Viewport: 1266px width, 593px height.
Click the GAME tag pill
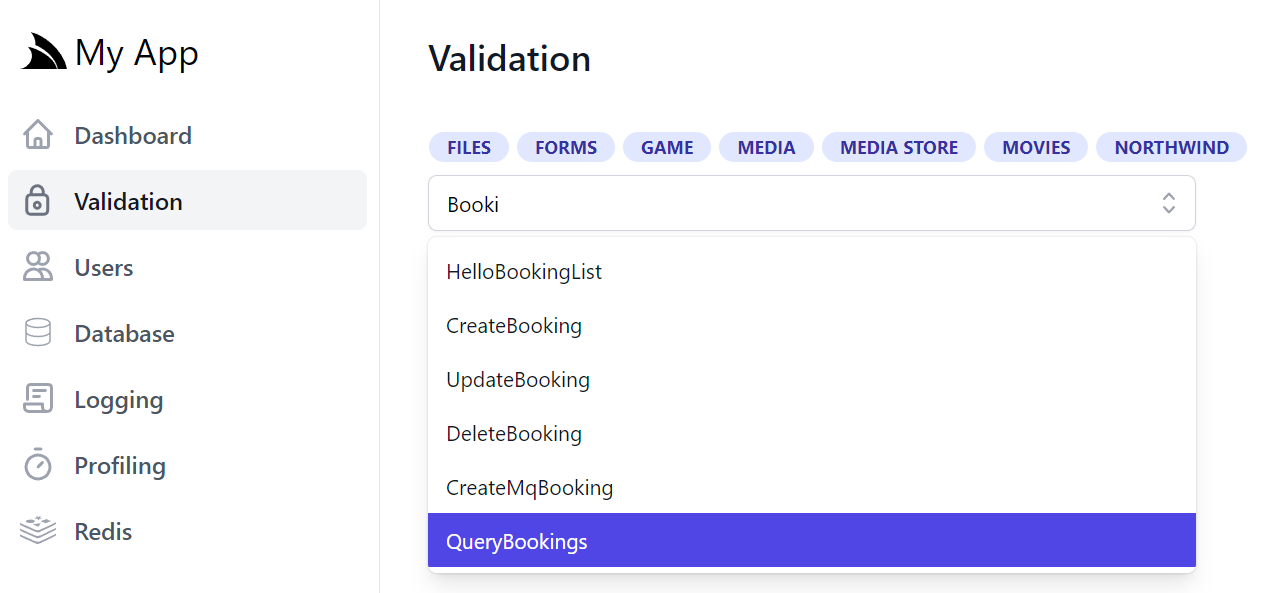[x=667, y=147]
